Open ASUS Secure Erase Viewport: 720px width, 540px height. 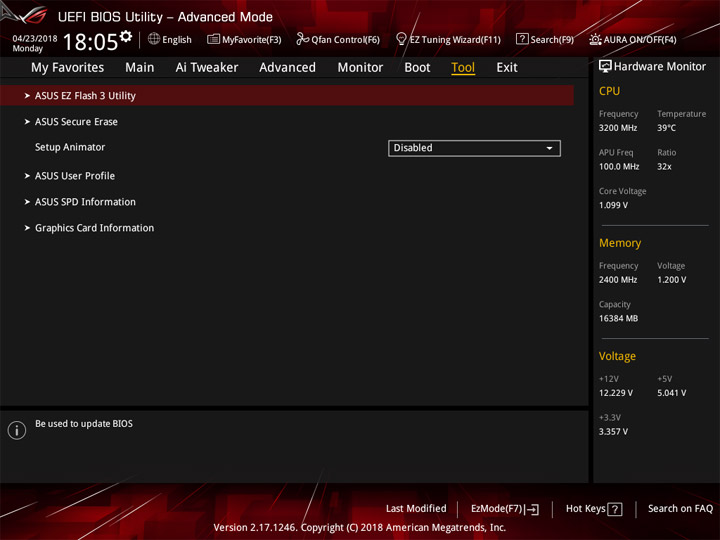76,122
